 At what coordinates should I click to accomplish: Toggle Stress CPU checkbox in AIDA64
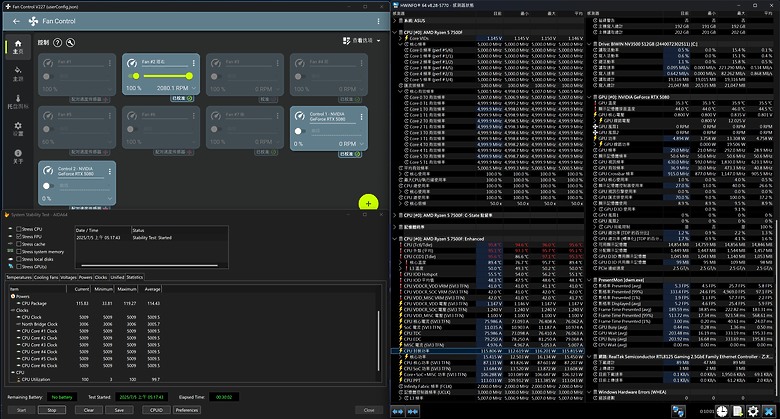(19, 229)
